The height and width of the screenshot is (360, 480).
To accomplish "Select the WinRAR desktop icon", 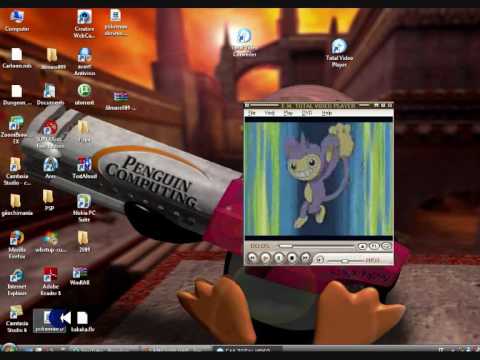I will click(x=80, y=276).
